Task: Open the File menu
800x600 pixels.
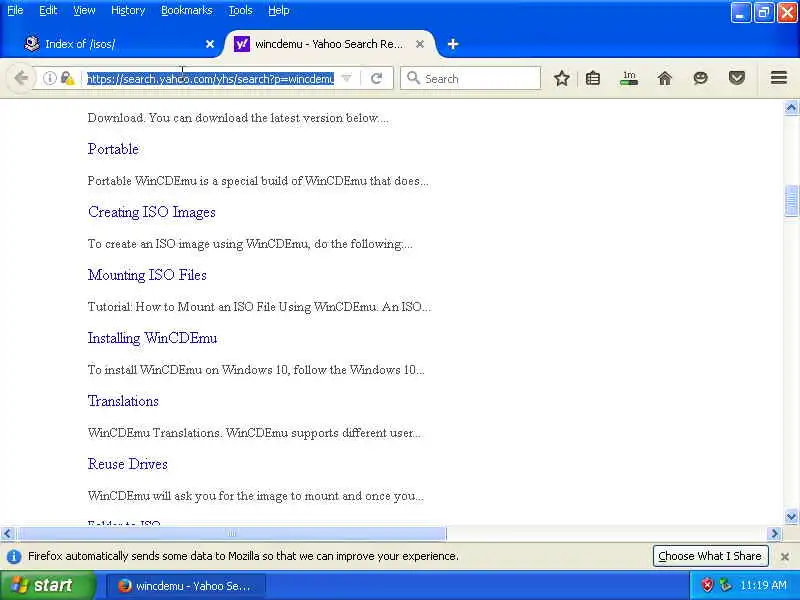Action: click(15, 10)
